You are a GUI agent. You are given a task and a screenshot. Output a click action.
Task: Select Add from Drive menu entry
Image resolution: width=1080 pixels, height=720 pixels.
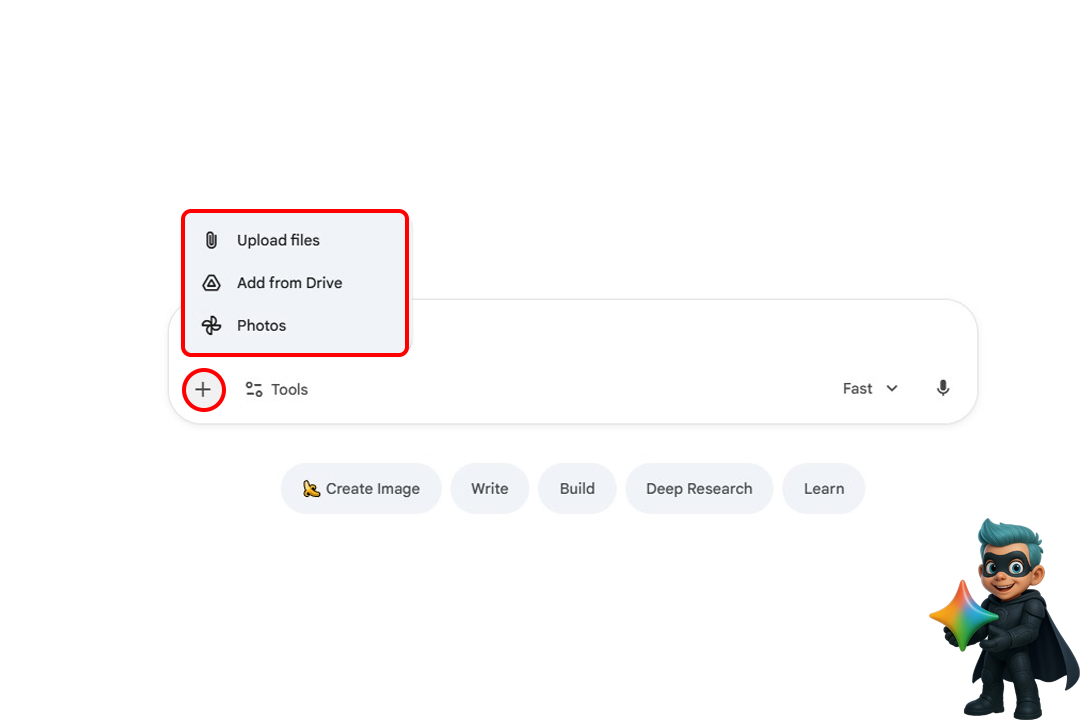tap(289, 283)
